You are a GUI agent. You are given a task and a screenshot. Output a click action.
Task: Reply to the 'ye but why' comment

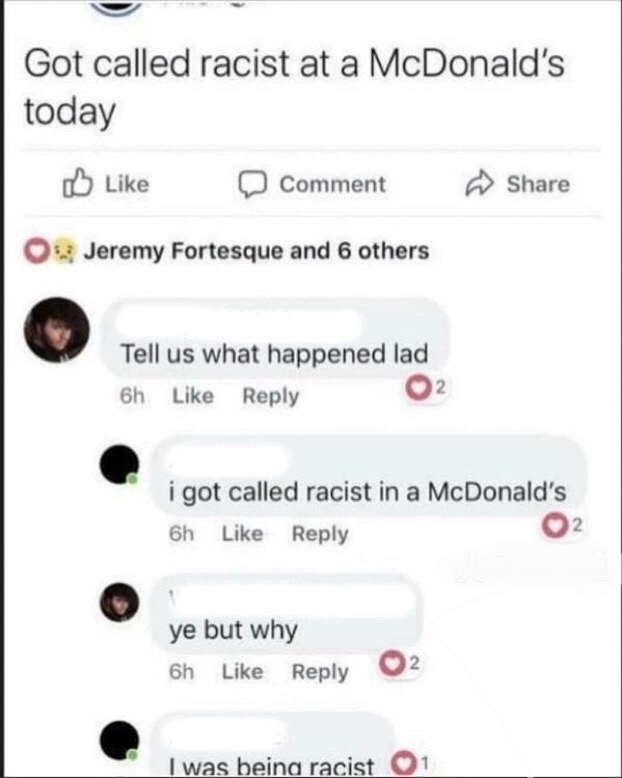pyautogui.click(x=320, y=672)
